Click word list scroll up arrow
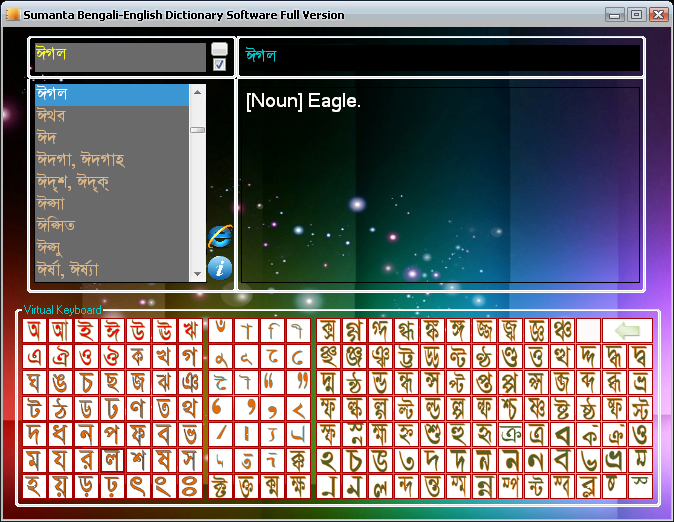This screenshot has width=674, height=522. point(197,92)
